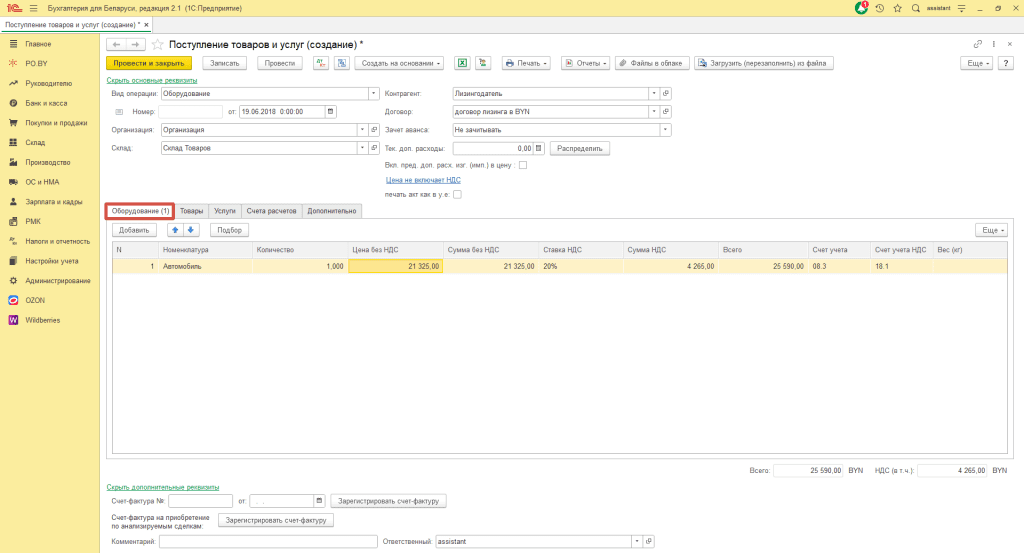Open Договор record with open button
1024x553 pixels.
click(x=666, y=112)
